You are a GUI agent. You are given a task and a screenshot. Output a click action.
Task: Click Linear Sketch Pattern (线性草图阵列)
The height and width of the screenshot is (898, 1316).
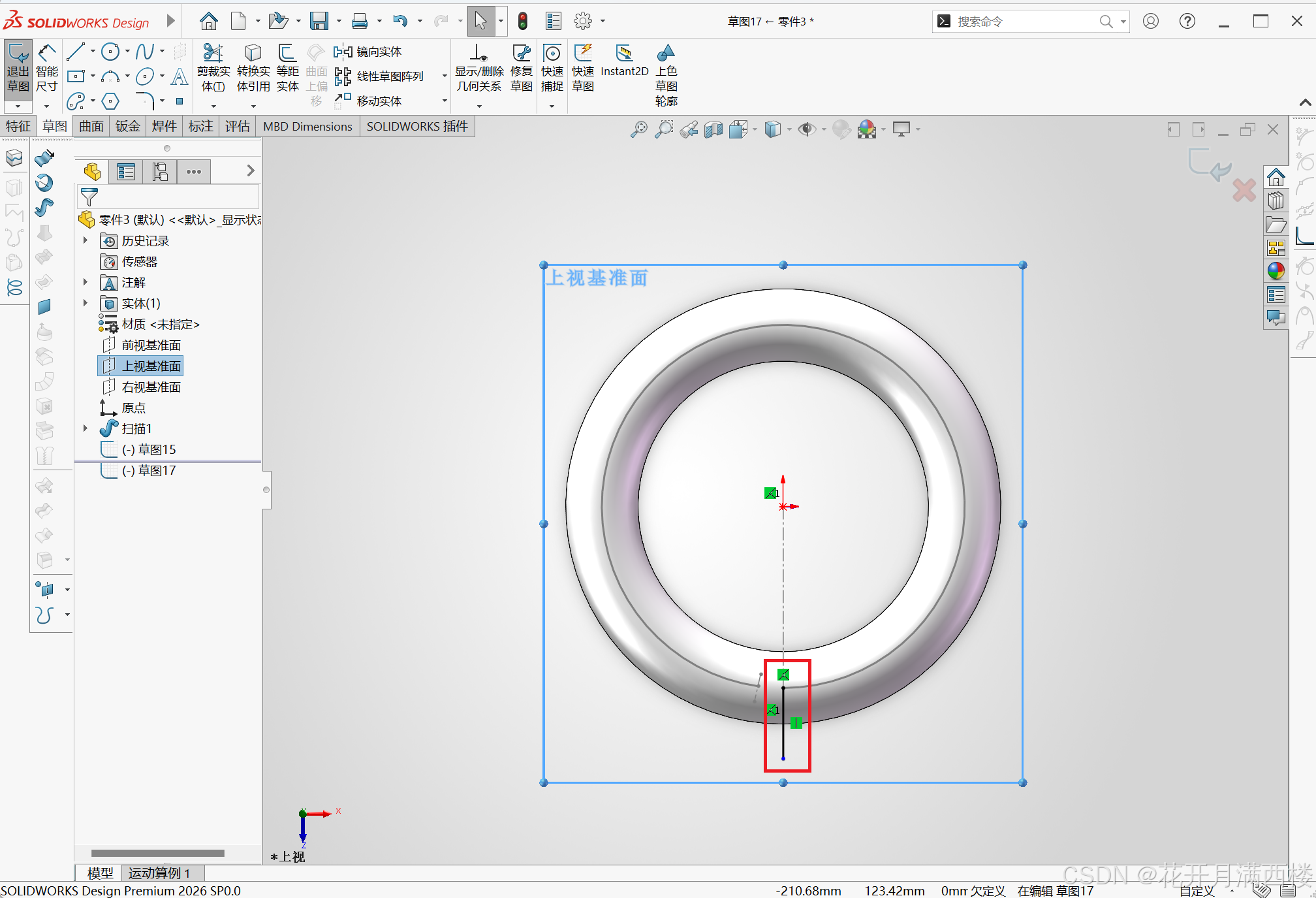pos(379,76)
